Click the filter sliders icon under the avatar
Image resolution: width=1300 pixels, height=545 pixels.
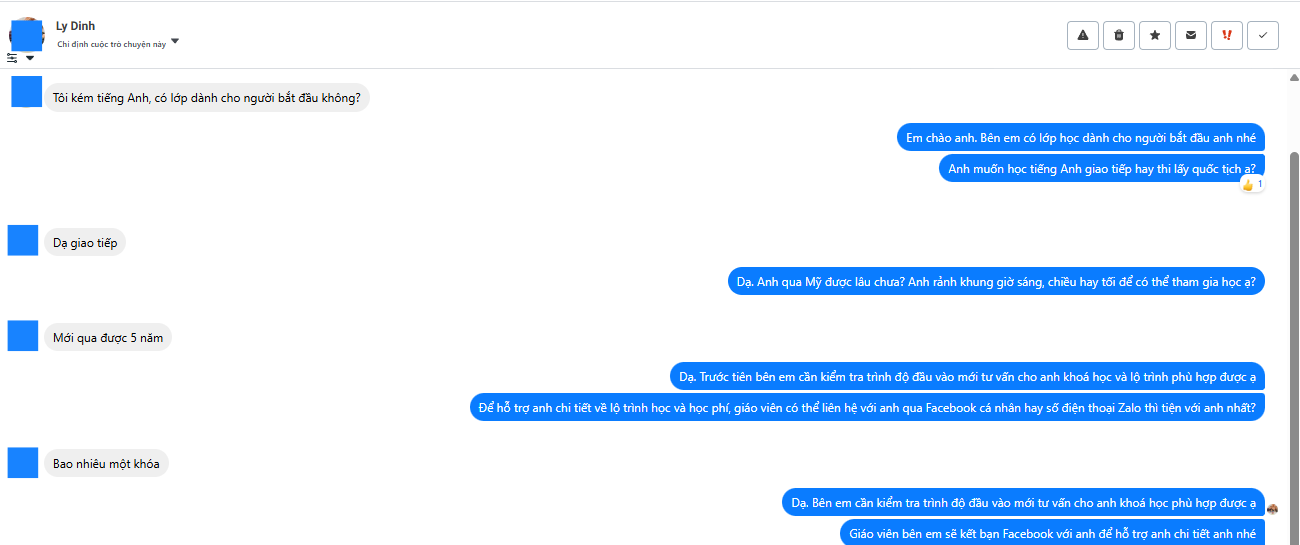click(x=13, y=58)
